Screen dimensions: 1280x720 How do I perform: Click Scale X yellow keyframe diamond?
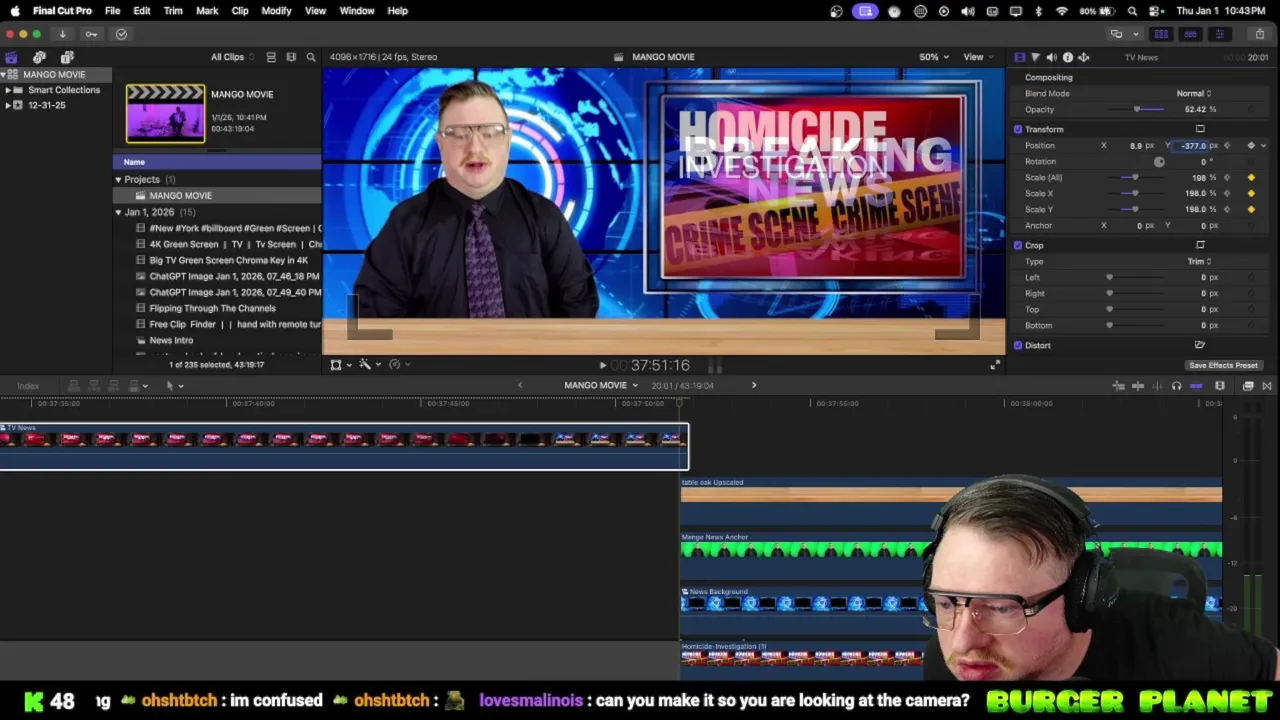click(x=1251, y=194)
